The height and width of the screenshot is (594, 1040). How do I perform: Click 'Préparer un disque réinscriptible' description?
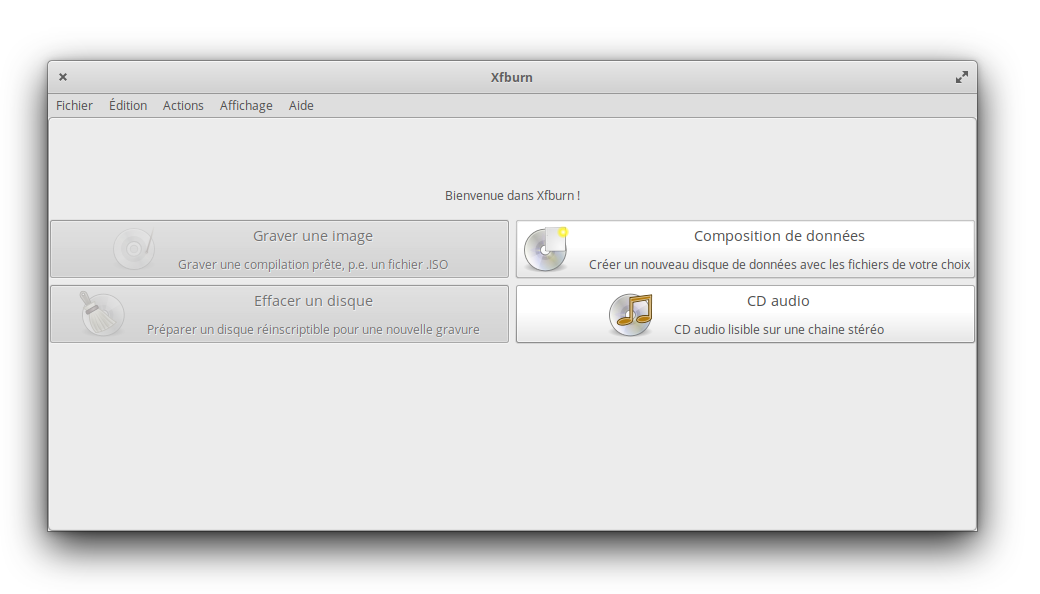pyautogui.click(x=313, y=329)
